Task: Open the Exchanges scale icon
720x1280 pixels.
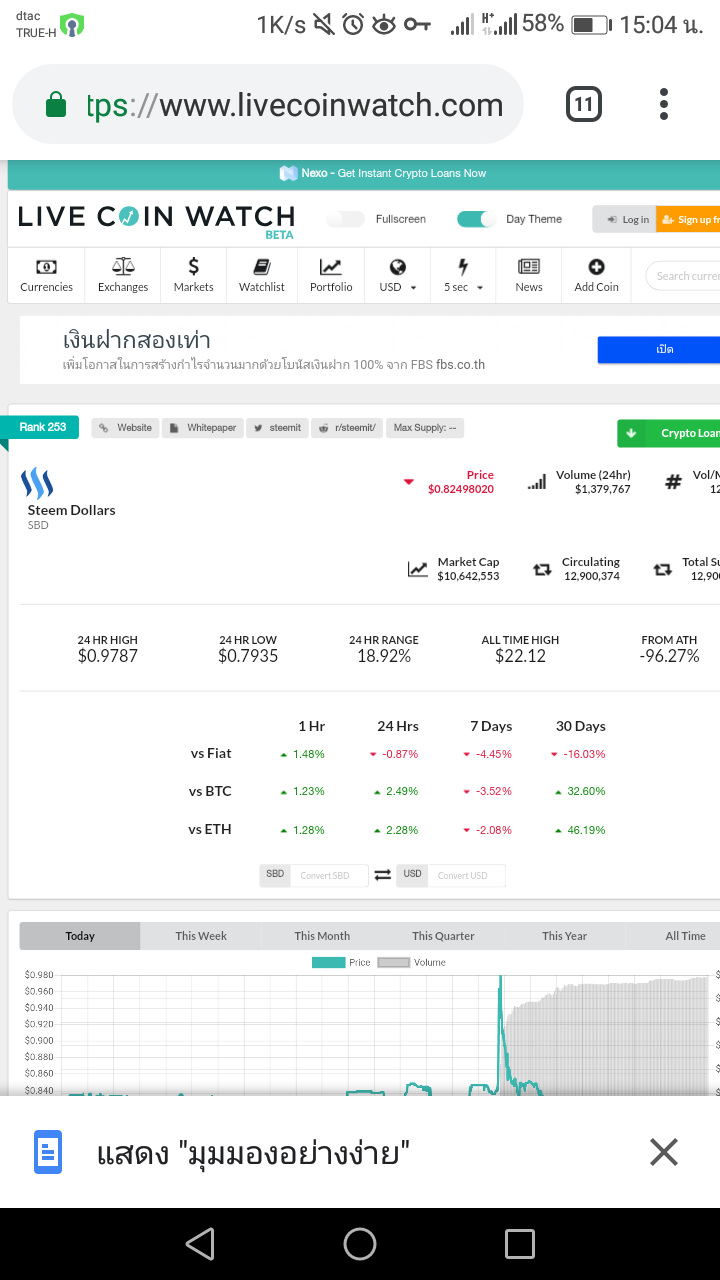Action: [123, 267]
